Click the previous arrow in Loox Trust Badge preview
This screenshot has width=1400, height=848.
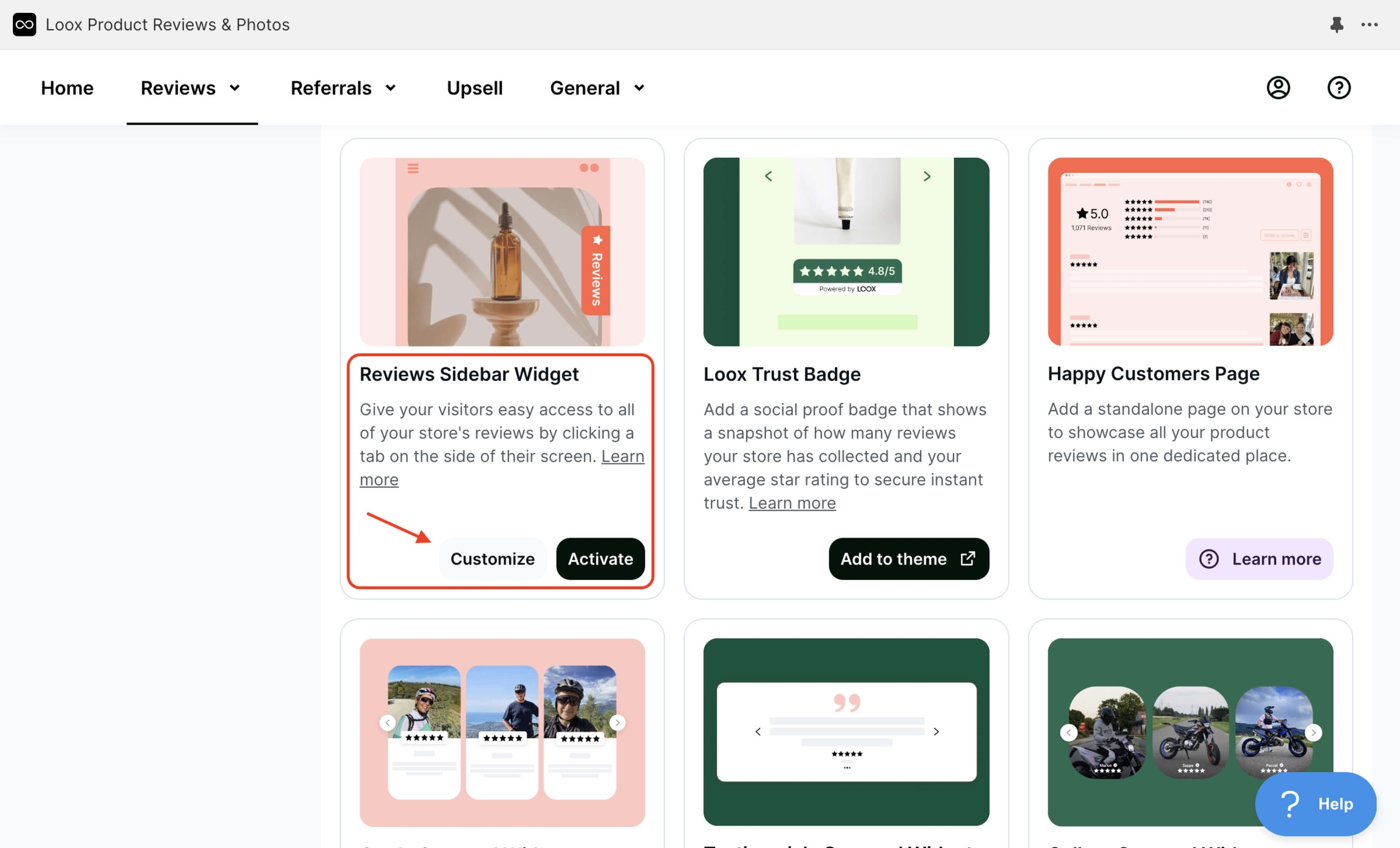coord(767,176)
